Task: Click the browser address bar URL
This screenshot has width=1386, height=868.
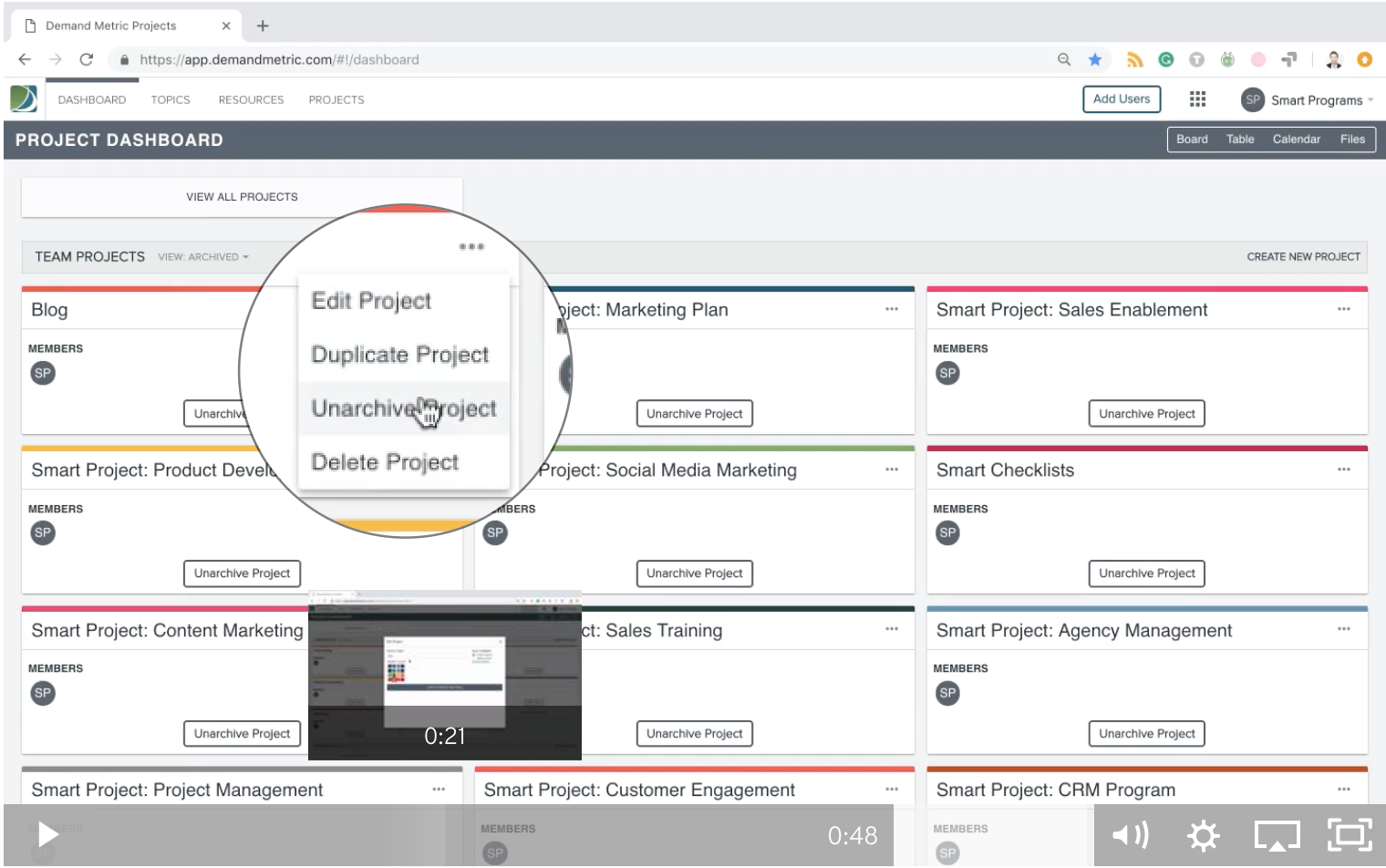Action: coord(279,59)
